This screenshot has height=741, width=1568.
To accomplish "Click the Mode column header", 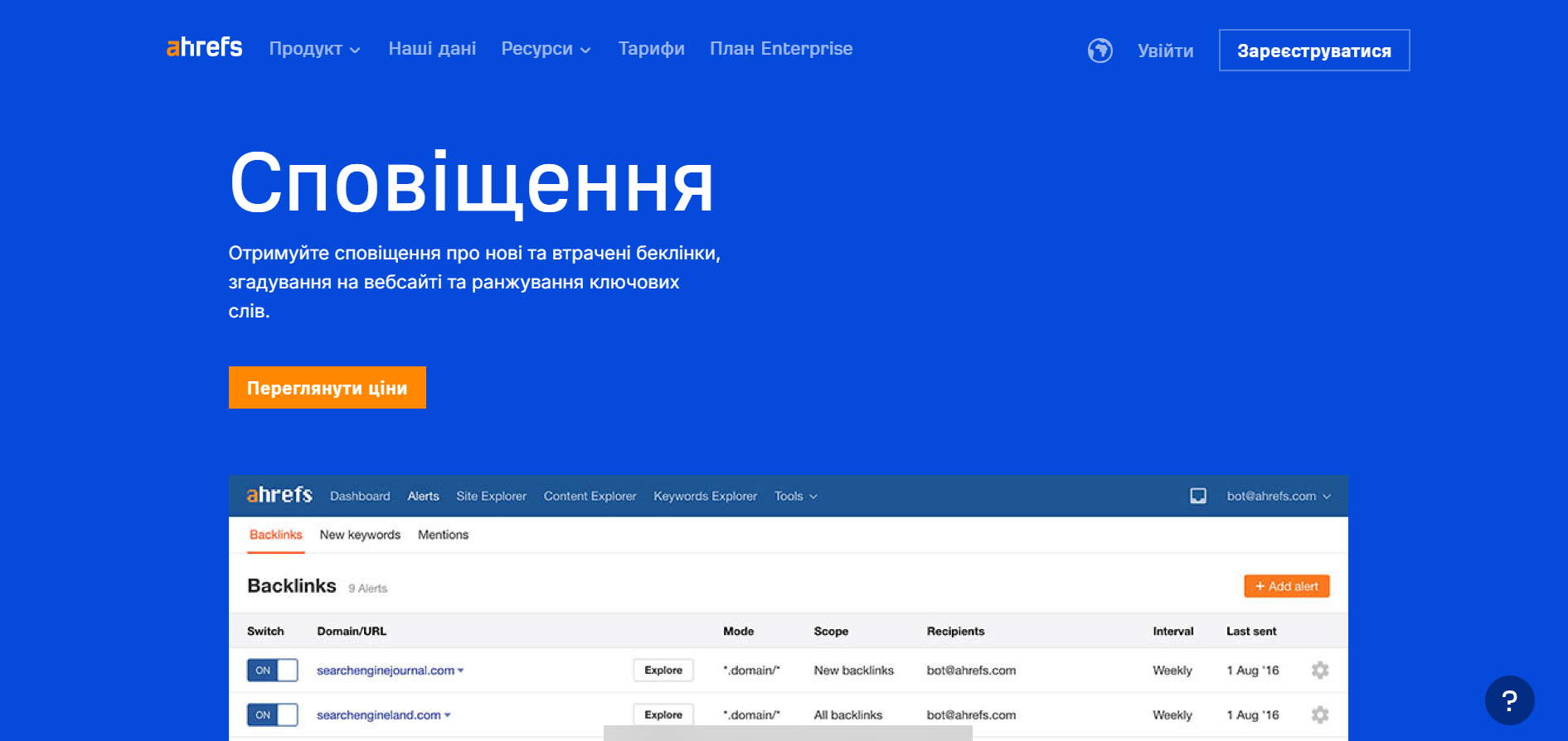I will [738, 632].
